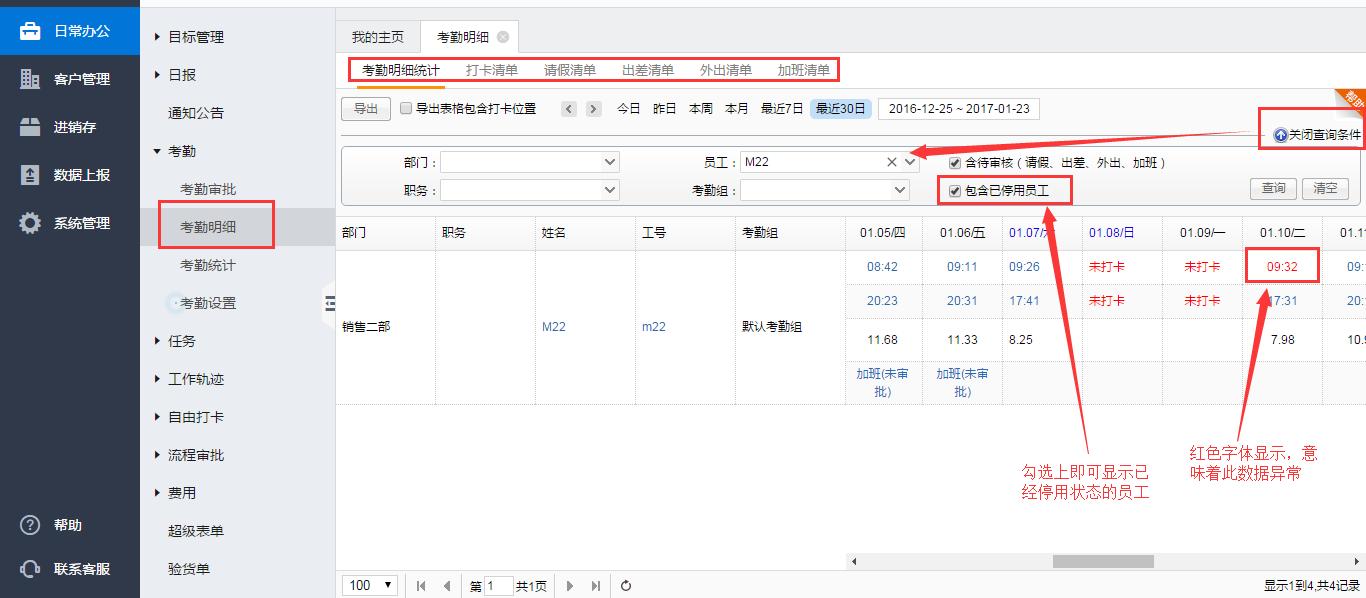Click the refresh icon in pagination bar

(x=626, y=586)
